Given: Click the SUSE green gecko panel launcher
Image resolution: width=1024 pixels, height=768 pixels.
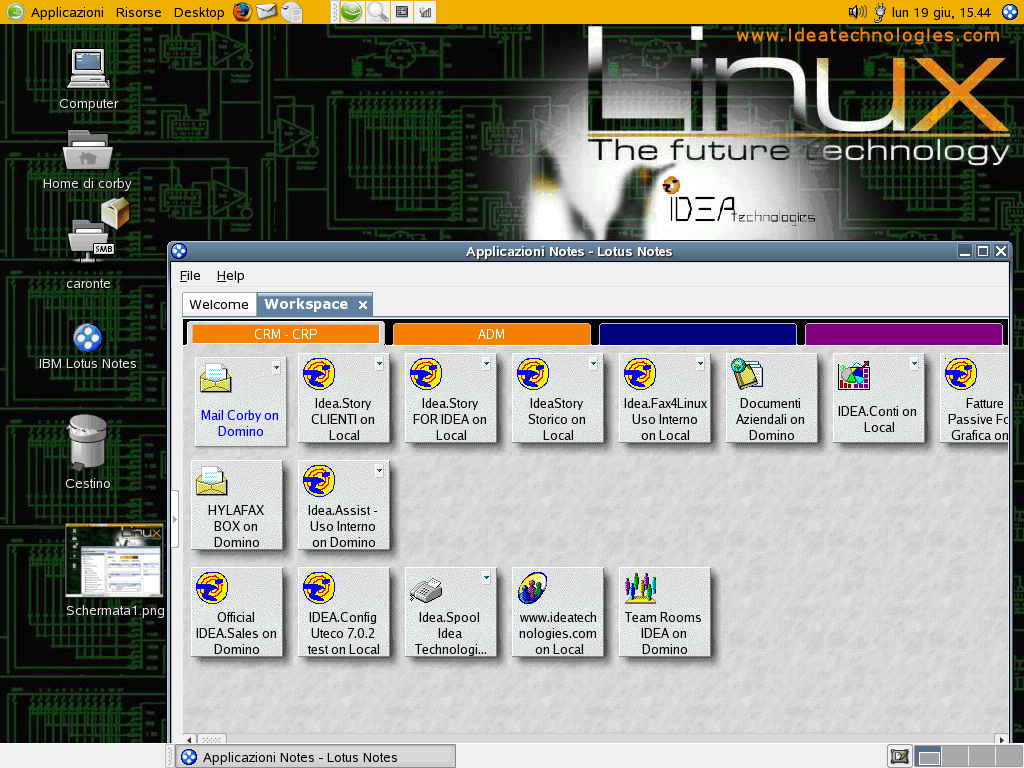Looking at the screenshot, I should [351, 12].
